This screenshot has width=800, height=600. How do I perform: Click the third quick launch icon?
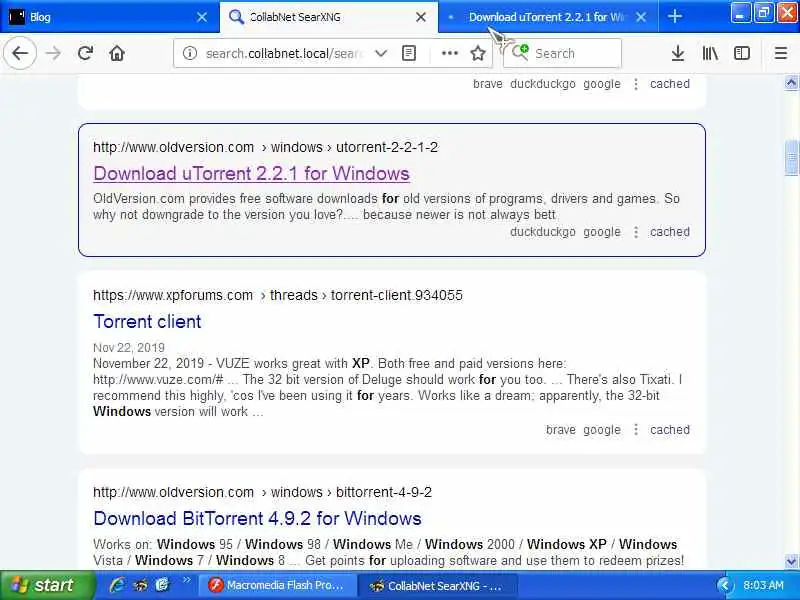click(162, 585)
